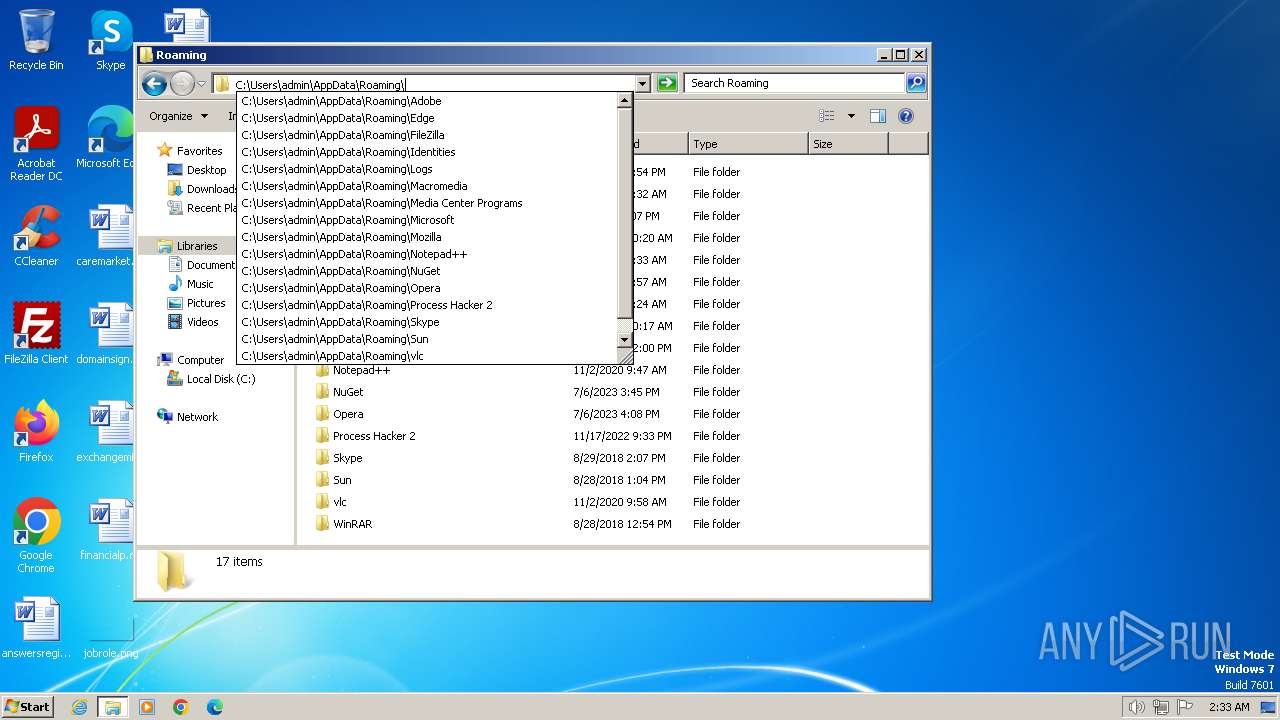Select the Logs path suggestion

click(427, 169)
